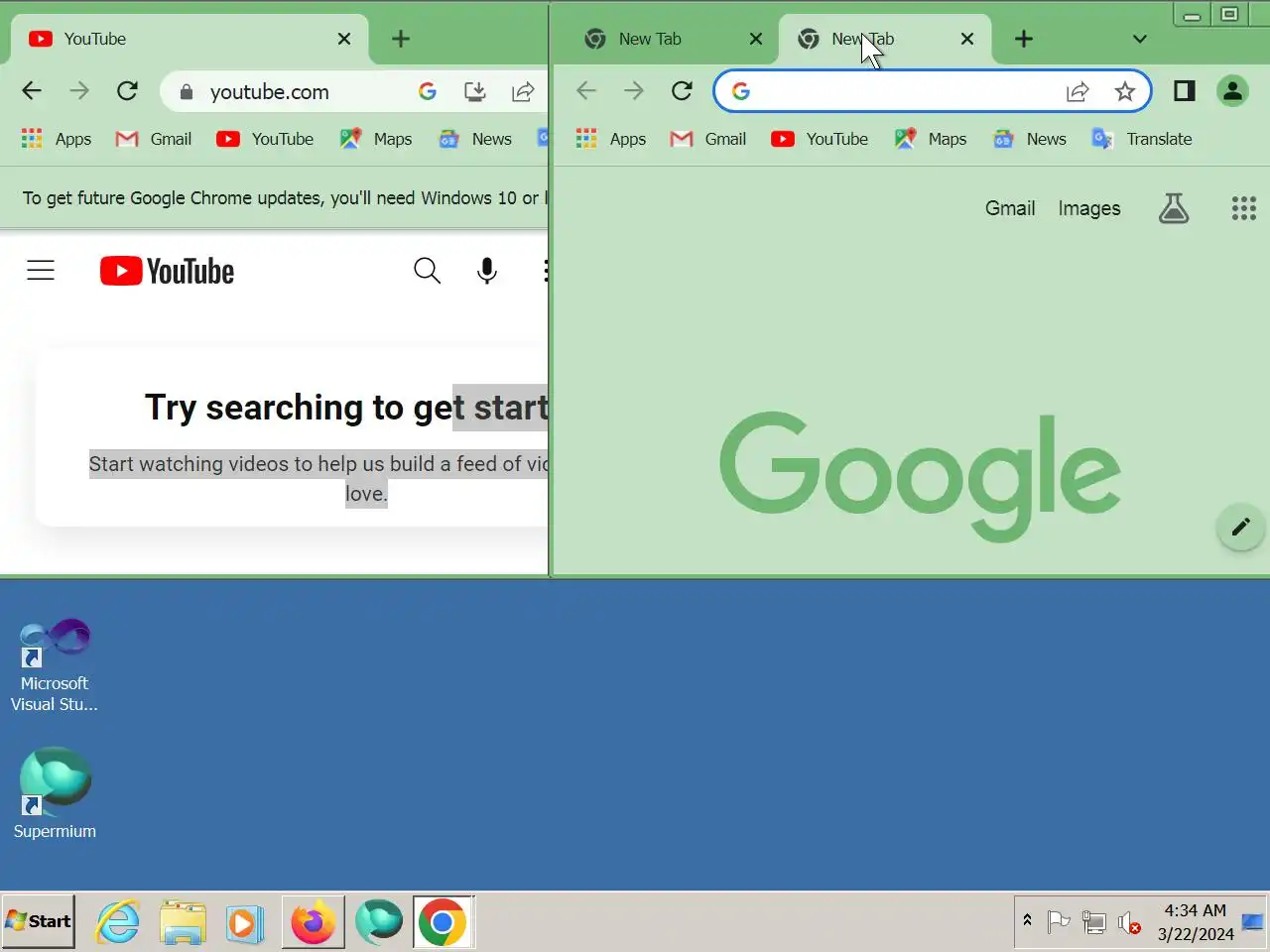Open Search Labs flask icon
Screen dimensions: 1270x952
click(x=1174, y=208)
